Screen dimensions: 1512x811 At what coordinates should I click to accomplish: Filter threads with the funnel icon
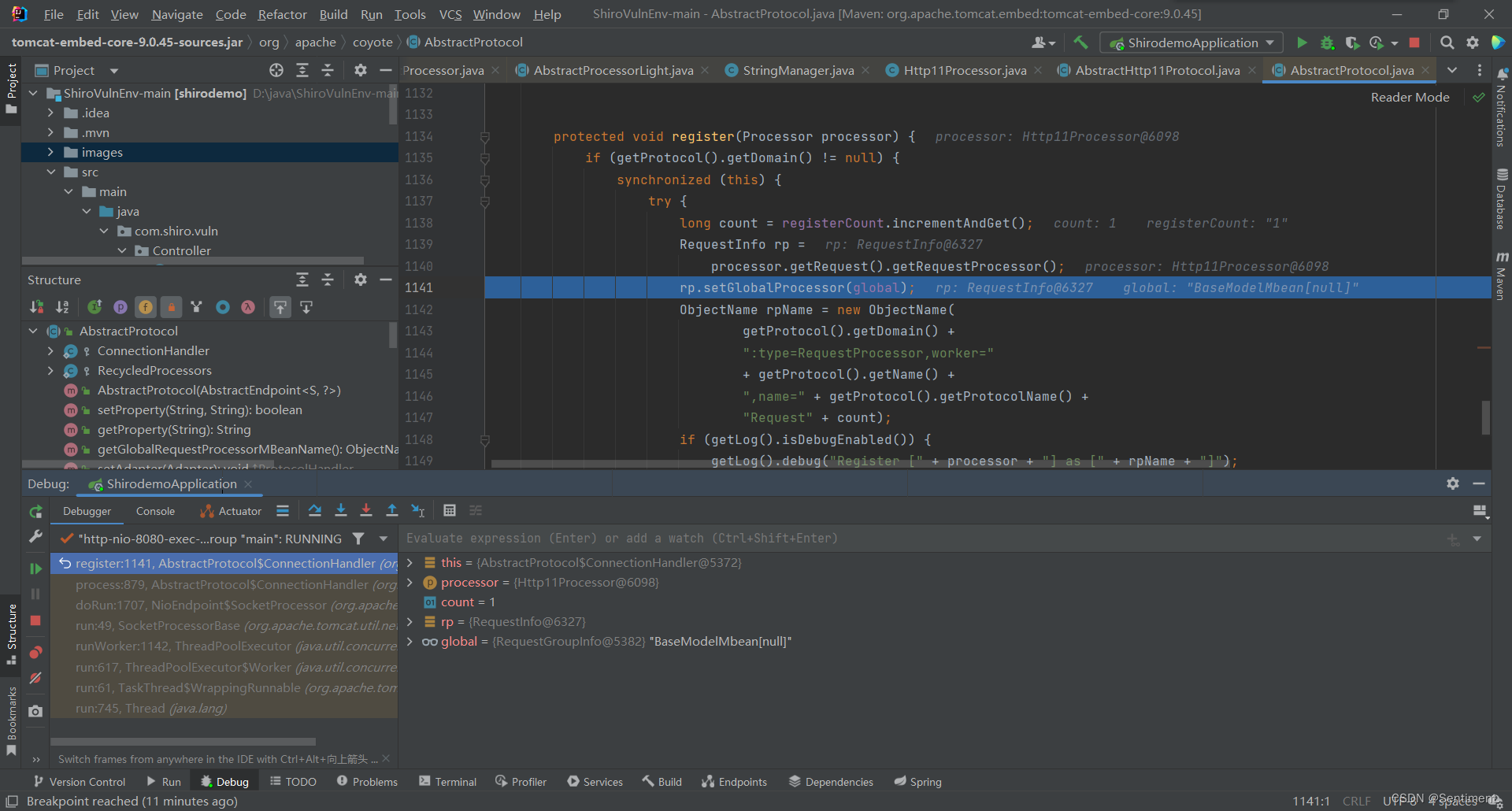click(x=358, y=539)
